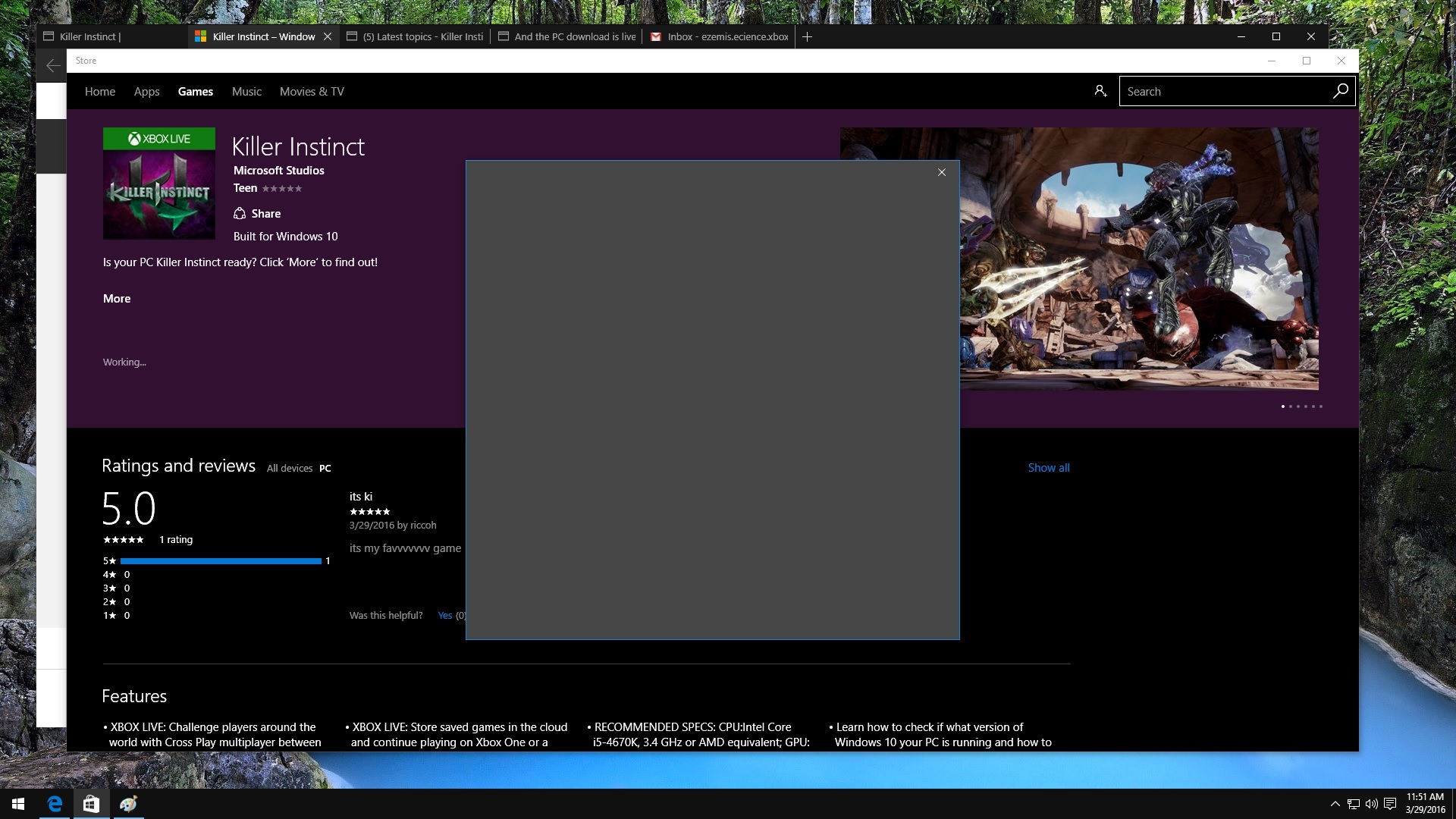Filter reviews by All devices
The width and height of the screenshot is (1456, 819).
pos(290,468)
